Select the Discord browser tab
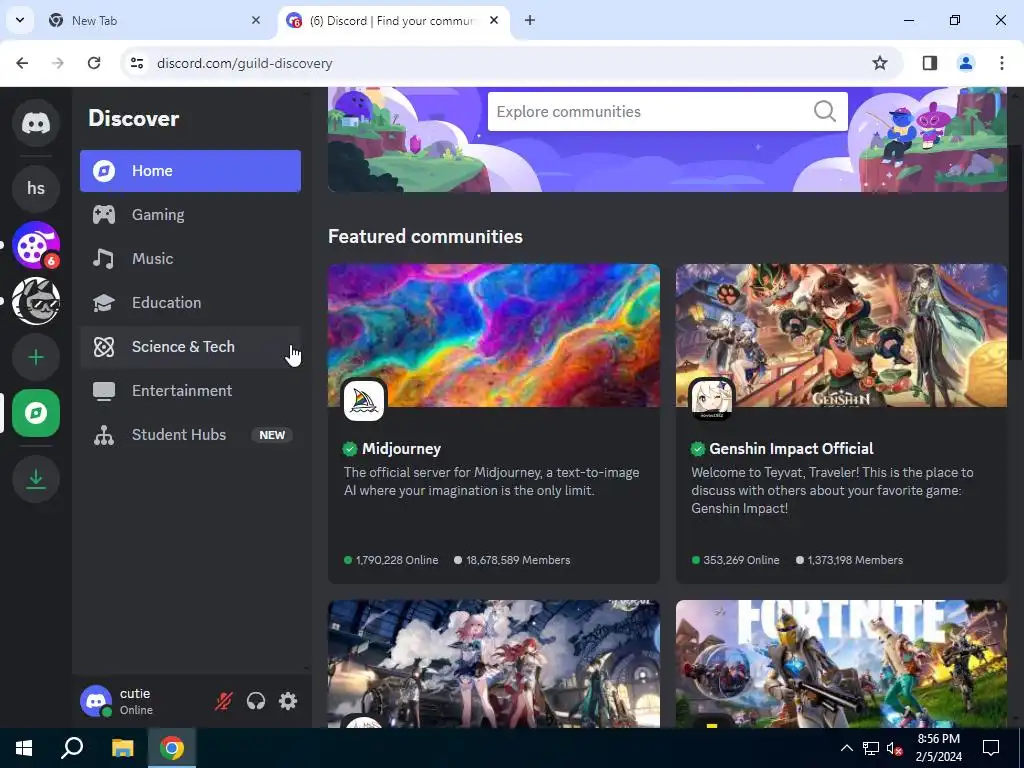The height and width of the screenshot is (768, 1024). point(391,21)
